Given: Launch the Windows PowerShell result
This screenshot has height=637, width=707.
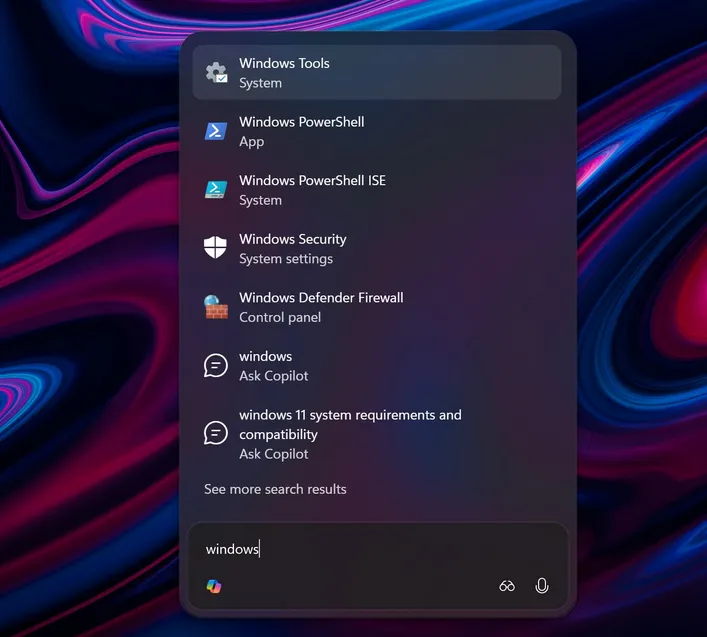Looking at the screenshot, I should click(377, 131).
